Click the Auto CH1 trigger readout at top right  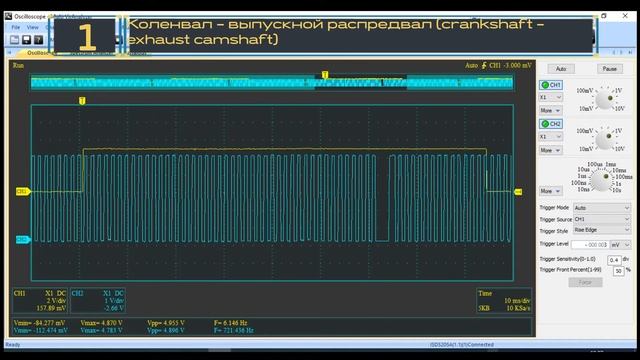click(498, 65)
